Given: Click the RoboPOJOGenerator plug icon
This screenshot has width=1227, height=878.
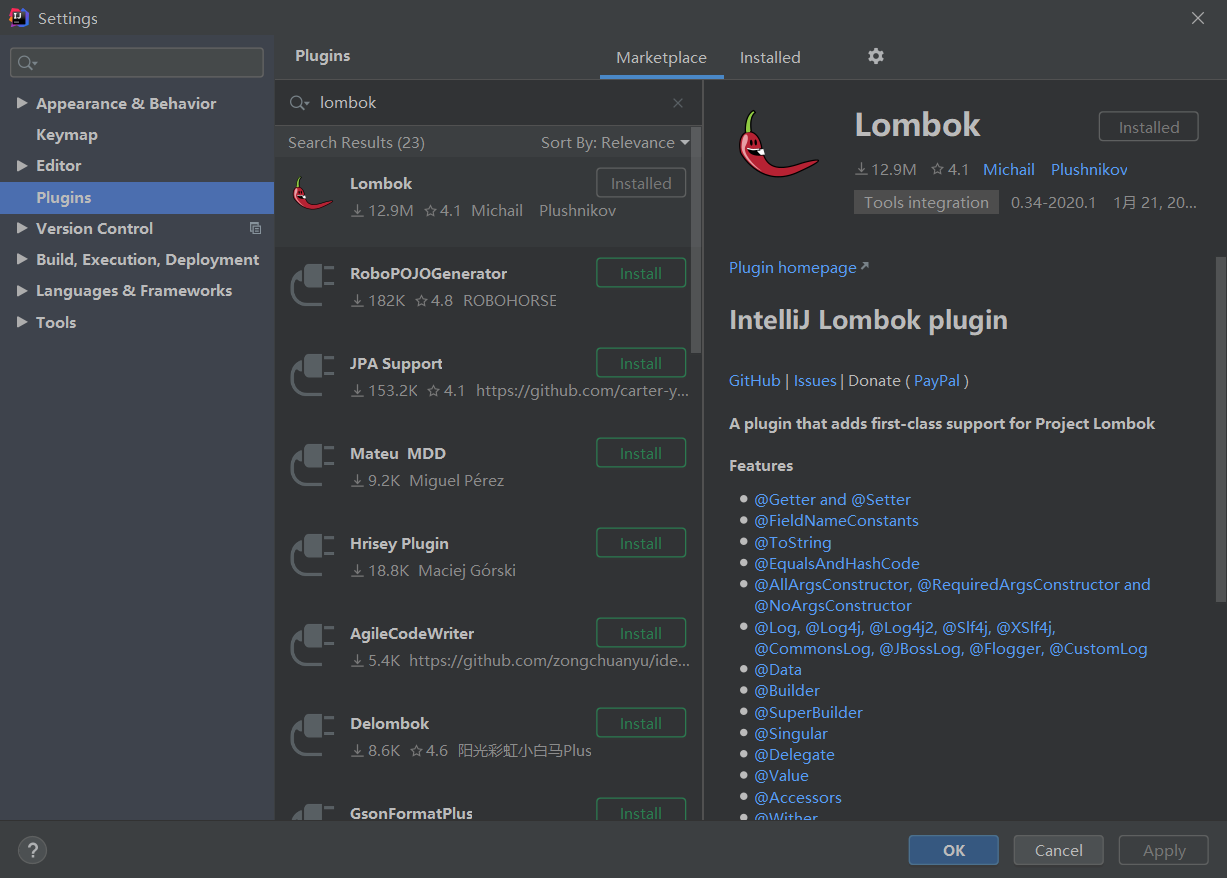Looking at the screenshot, I should 312,284.
